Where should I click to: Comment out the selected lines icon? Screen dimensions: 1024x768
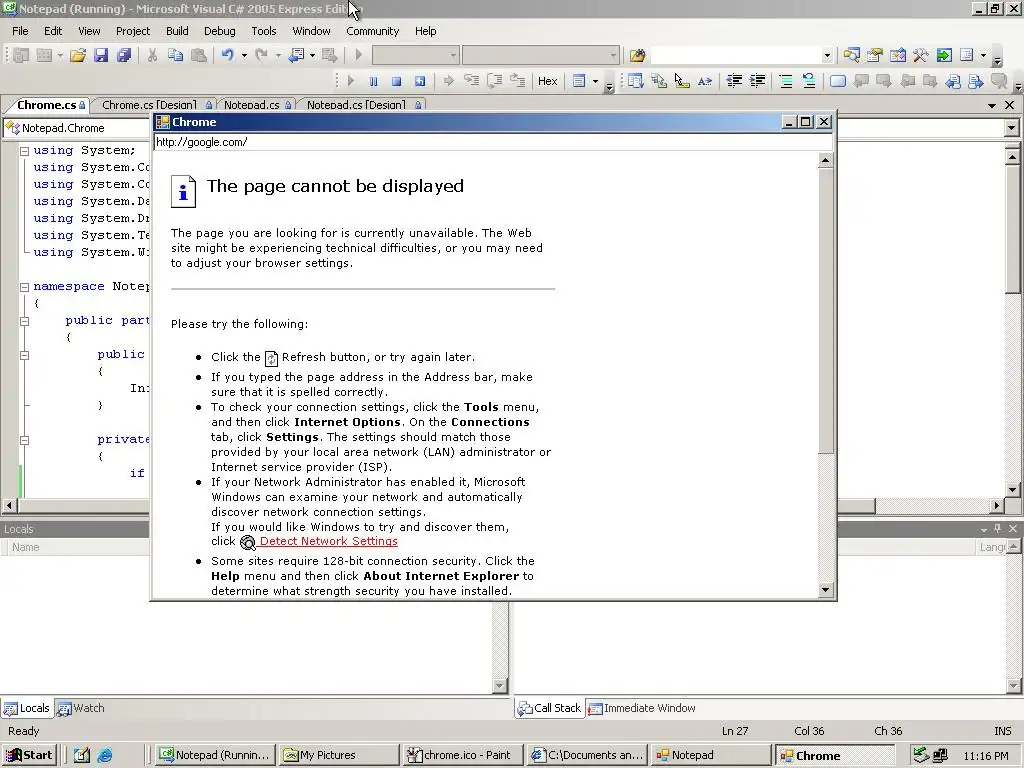[x=786, y=81]
